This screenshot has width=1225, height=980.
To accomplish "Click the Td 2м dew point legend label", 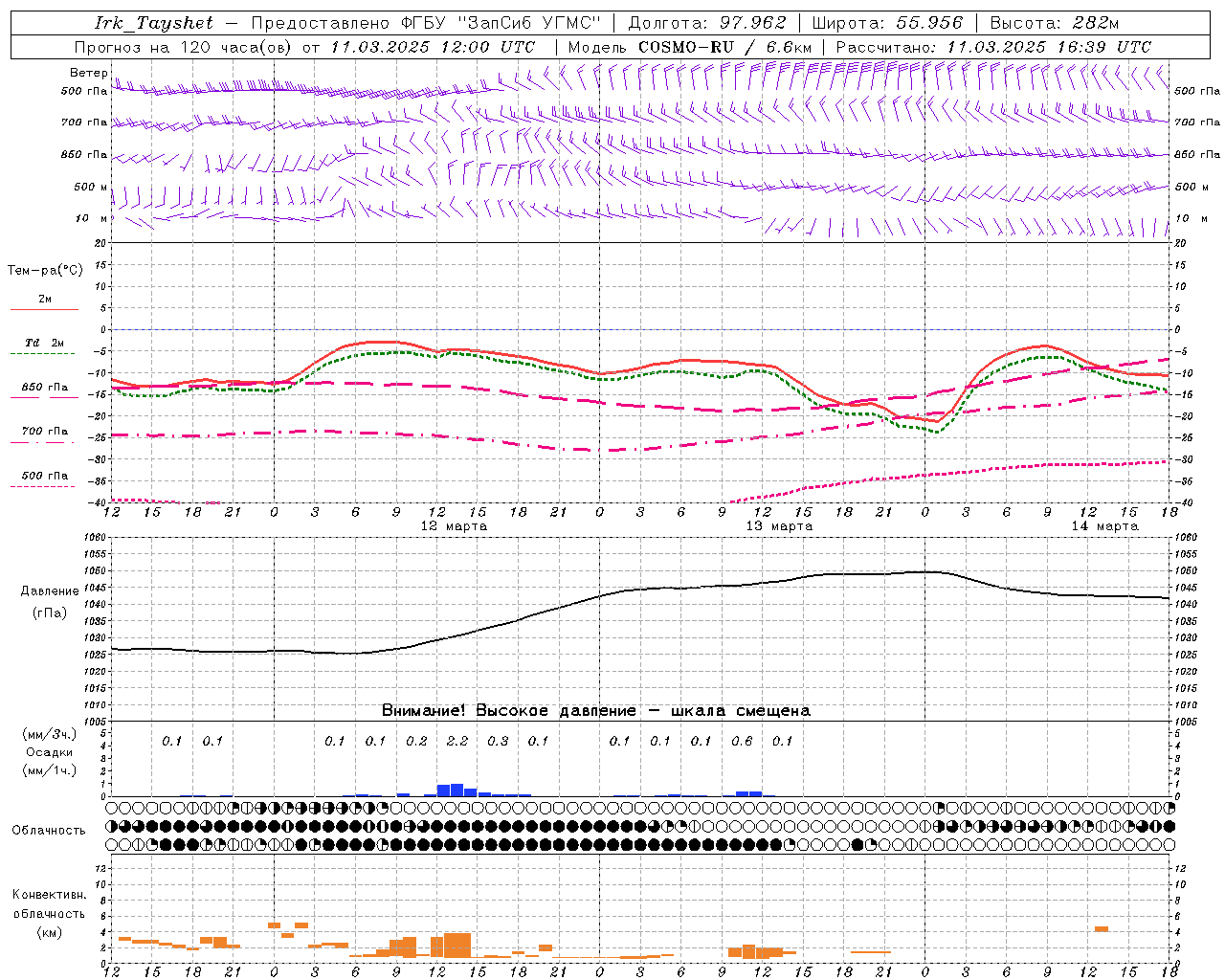I will coord(45,343).
